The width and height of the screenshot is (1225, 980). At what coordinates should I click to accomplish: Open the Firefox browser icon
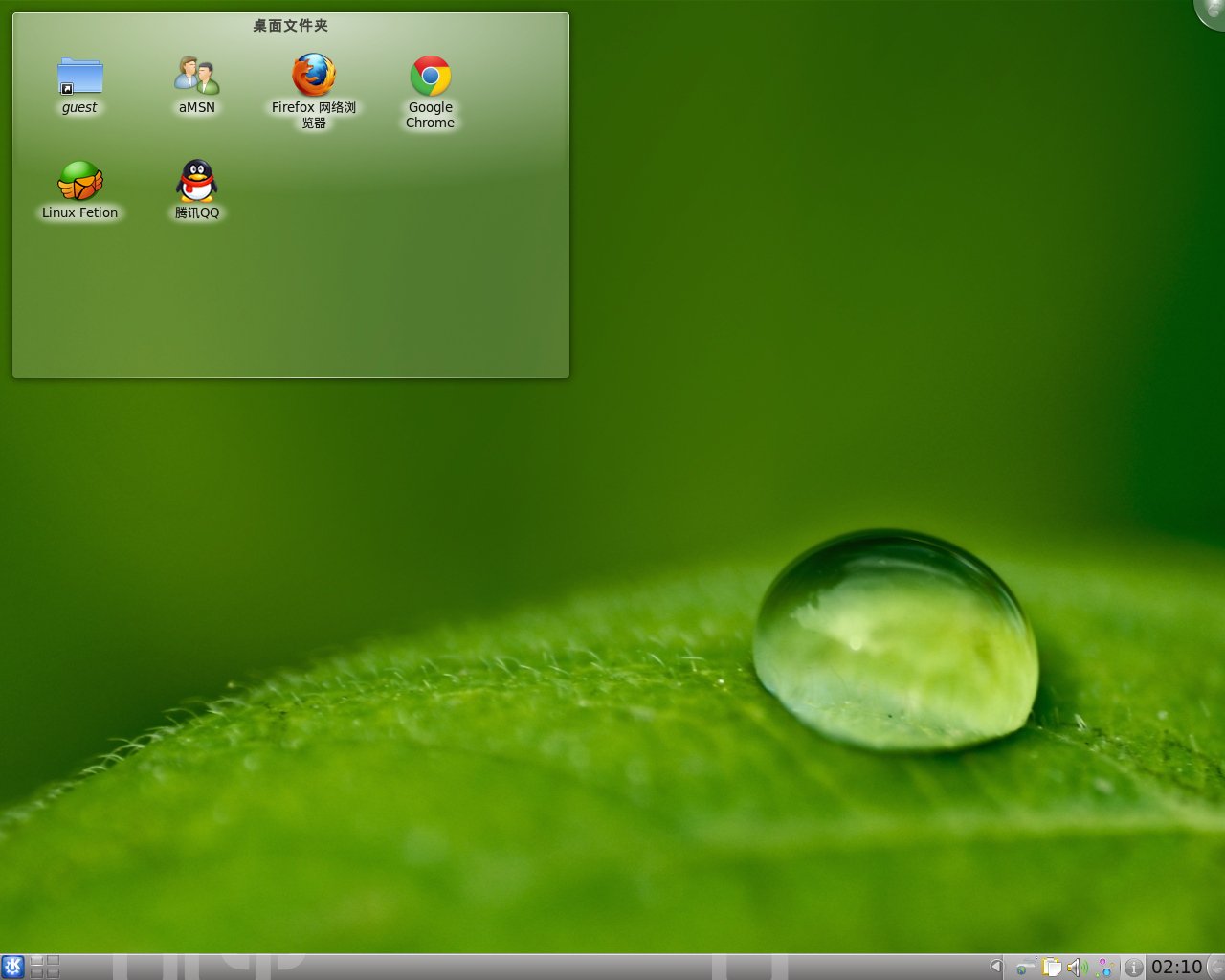pyautogui.click(x=314, y=76)
